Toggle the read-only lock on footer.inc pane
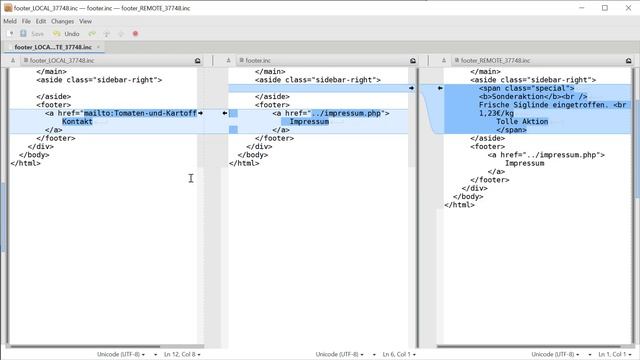 (x=413, y=60)
